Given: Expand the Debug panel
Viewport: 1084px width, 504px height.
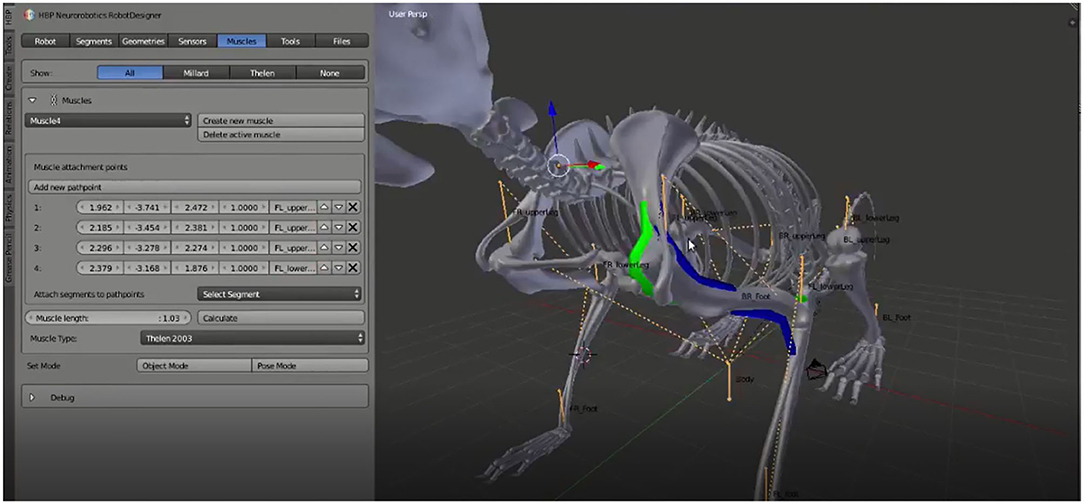Looking at the screenshot, I should 32,397.
